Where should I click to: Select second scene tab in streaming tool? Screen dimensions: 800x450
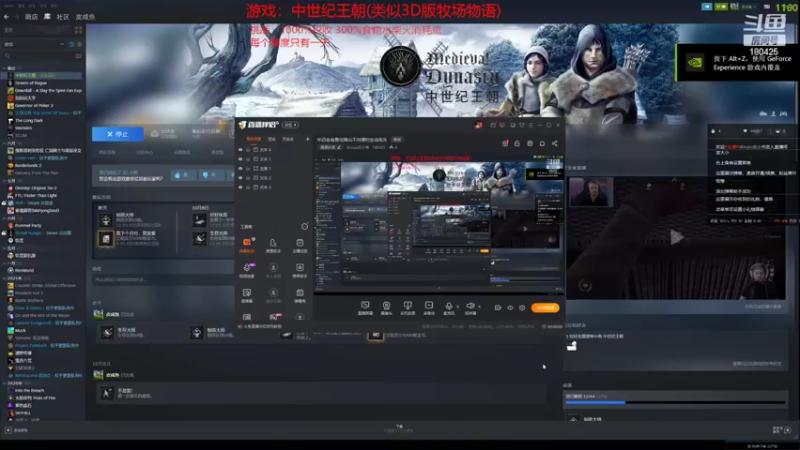[272, 139]
